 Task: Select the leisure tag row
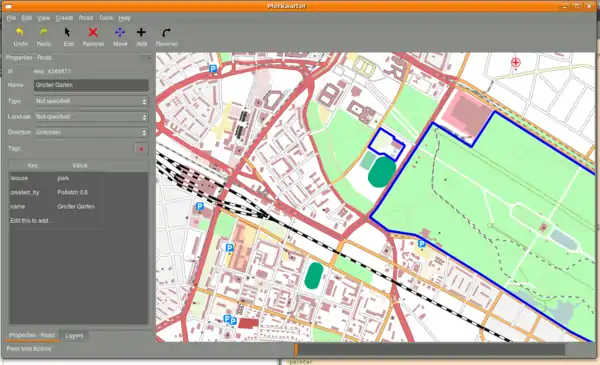pyautogui.click(x=56, y=178)
